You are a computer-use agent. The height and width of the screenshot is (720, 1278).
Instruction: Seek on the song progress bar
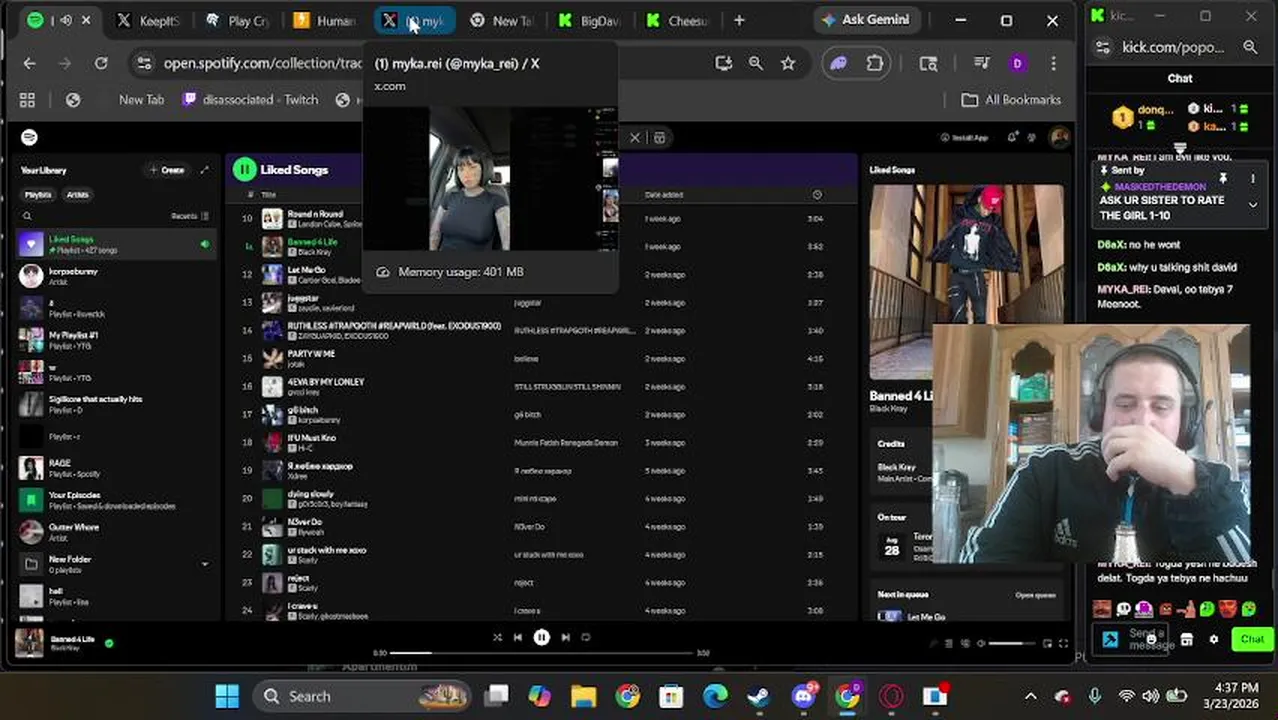pos(541,653)
